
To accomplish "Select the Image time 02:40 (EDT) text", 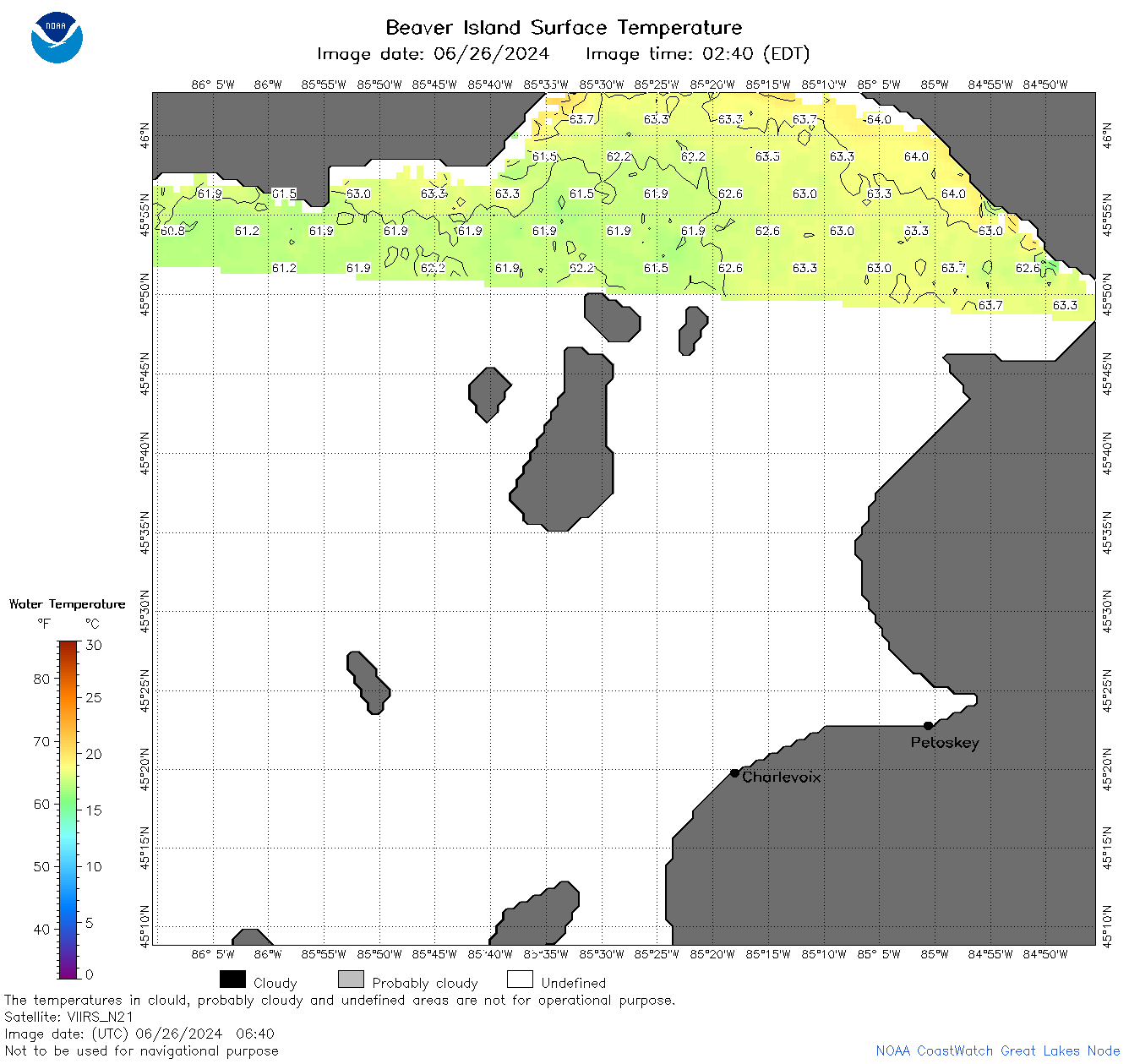I will [x=698, y=54].
